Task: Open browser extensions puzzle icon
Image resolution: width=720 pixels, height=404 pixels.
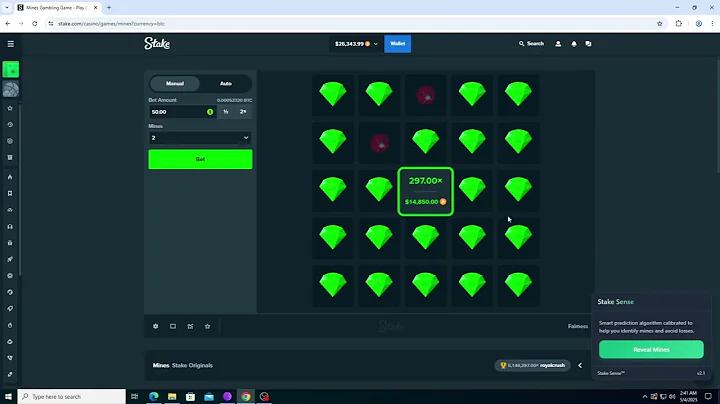Action: pyautogui.click(x=679, y=23)
